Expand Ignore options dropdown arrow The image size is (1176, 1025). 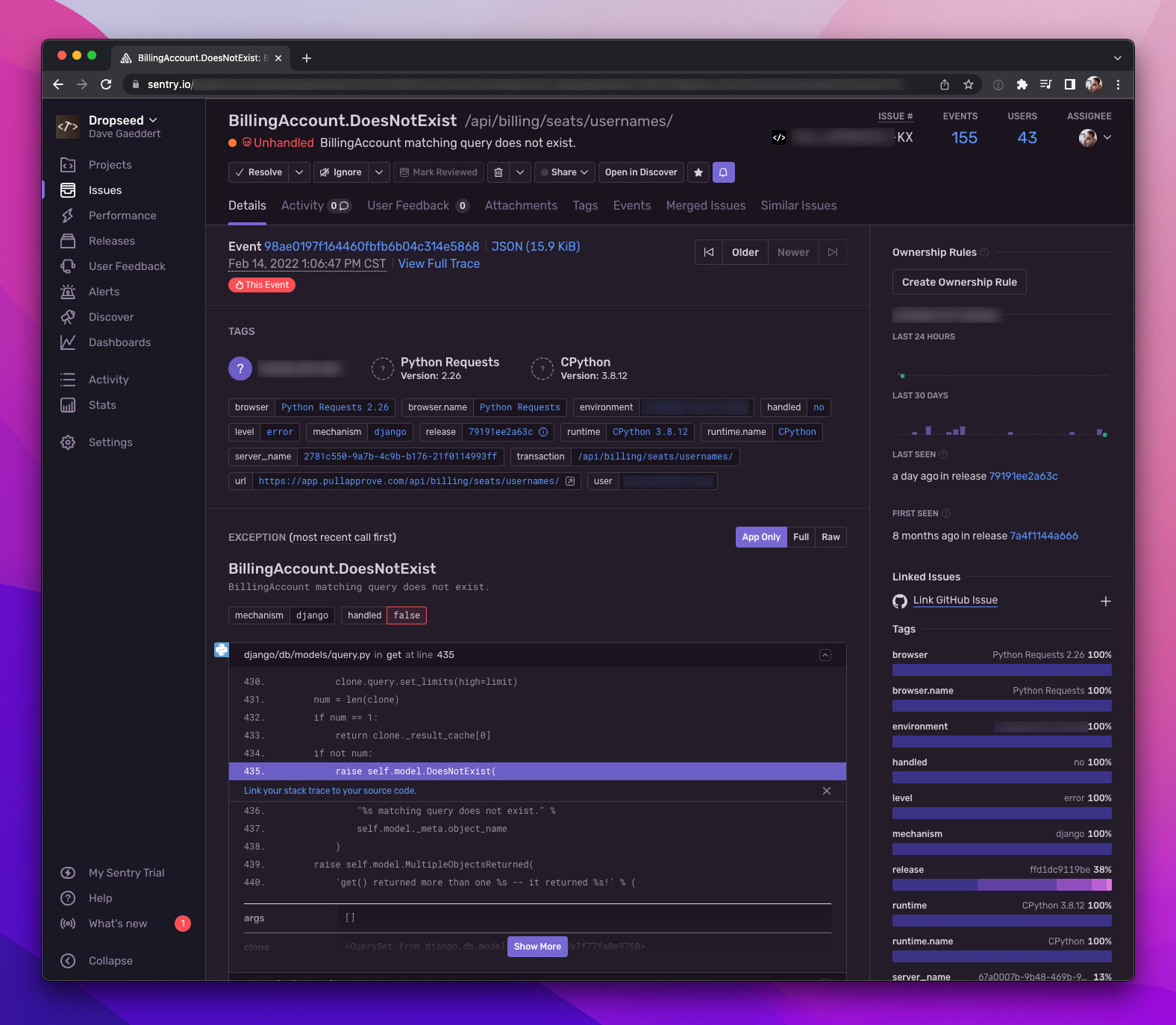click(379, 172)
